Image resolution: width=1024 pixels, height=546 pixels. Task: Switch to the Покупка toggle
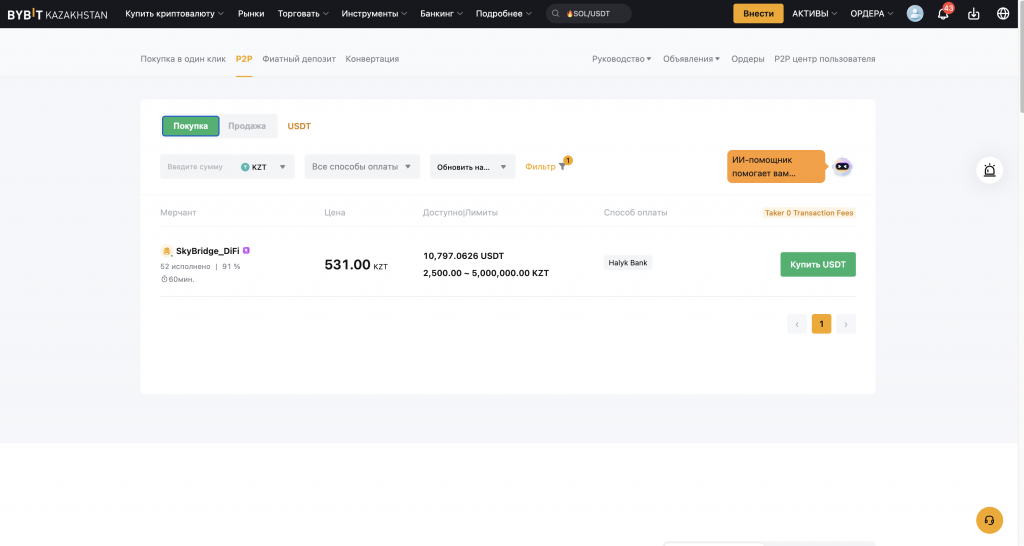click(190, 126)
